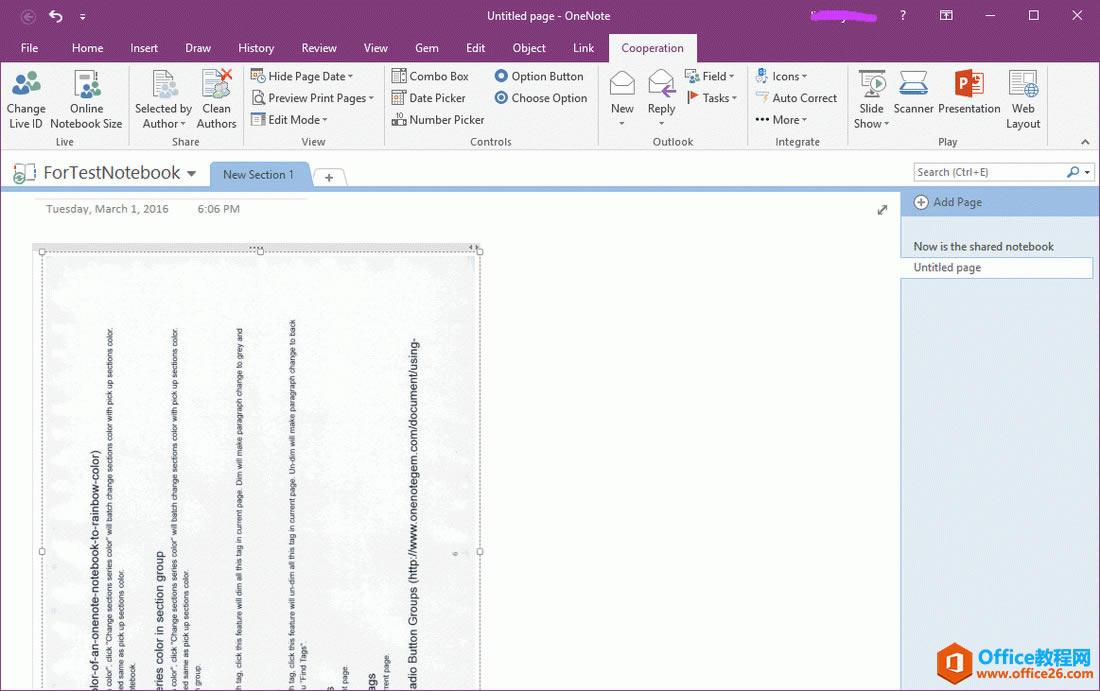Collapse the ribbon using chevron
This screenshot has height=691, width=1100.
pyautogui.click(x=1085, y=142)
